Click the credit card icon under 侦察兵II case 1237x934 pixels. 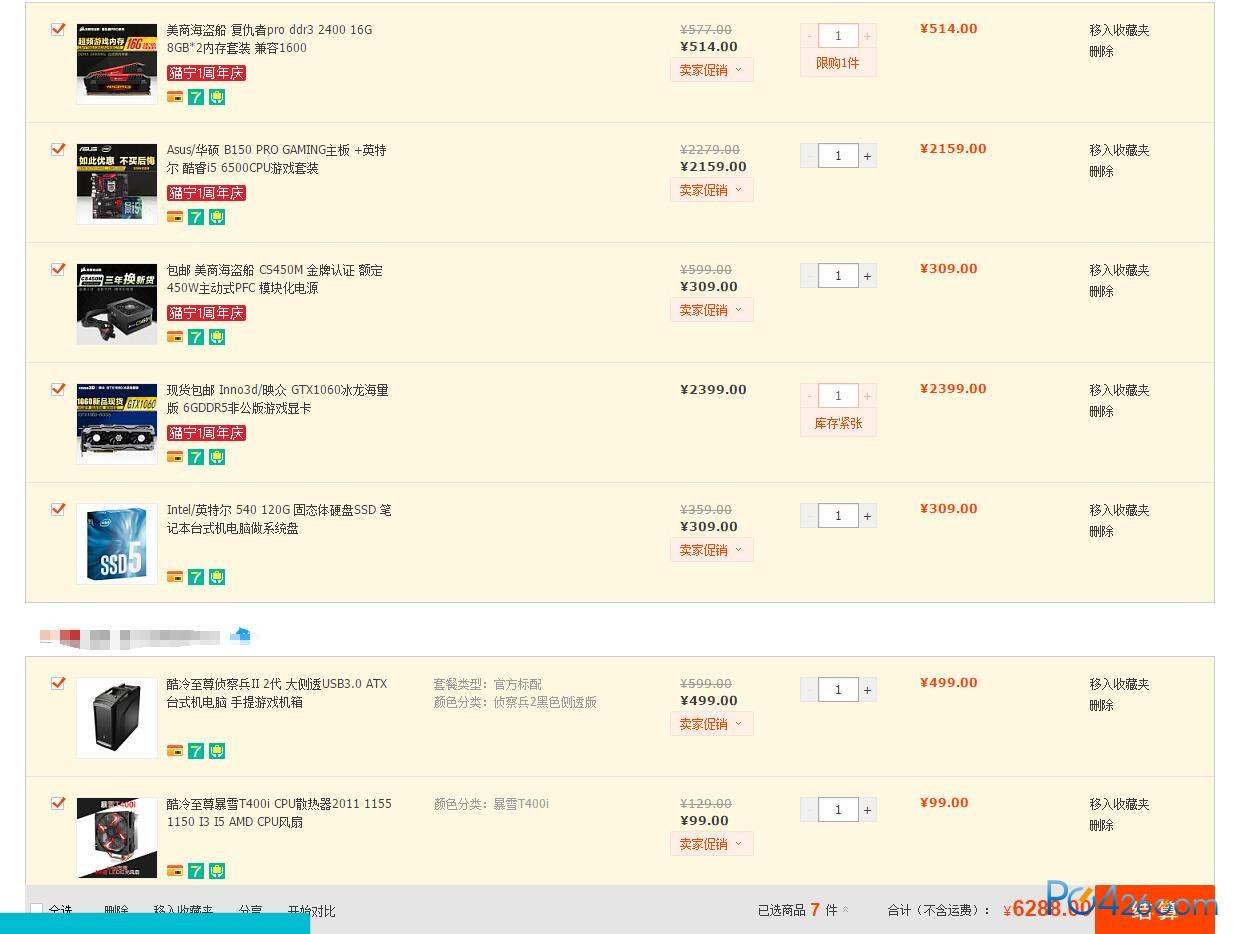click(175, 751)
